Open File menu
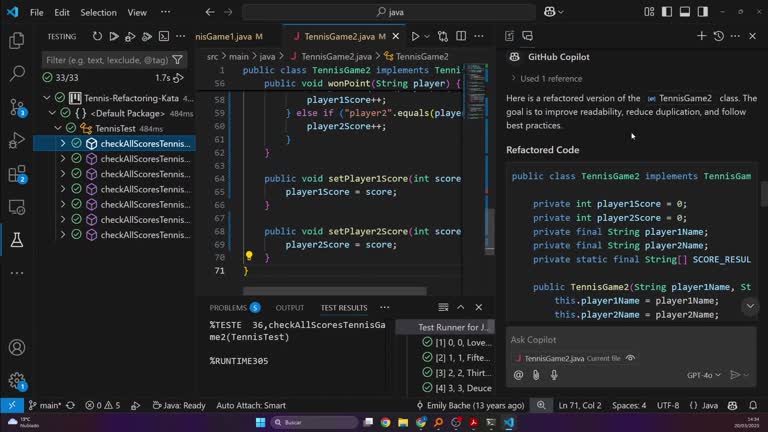The image size is (768, 432). 37,12
